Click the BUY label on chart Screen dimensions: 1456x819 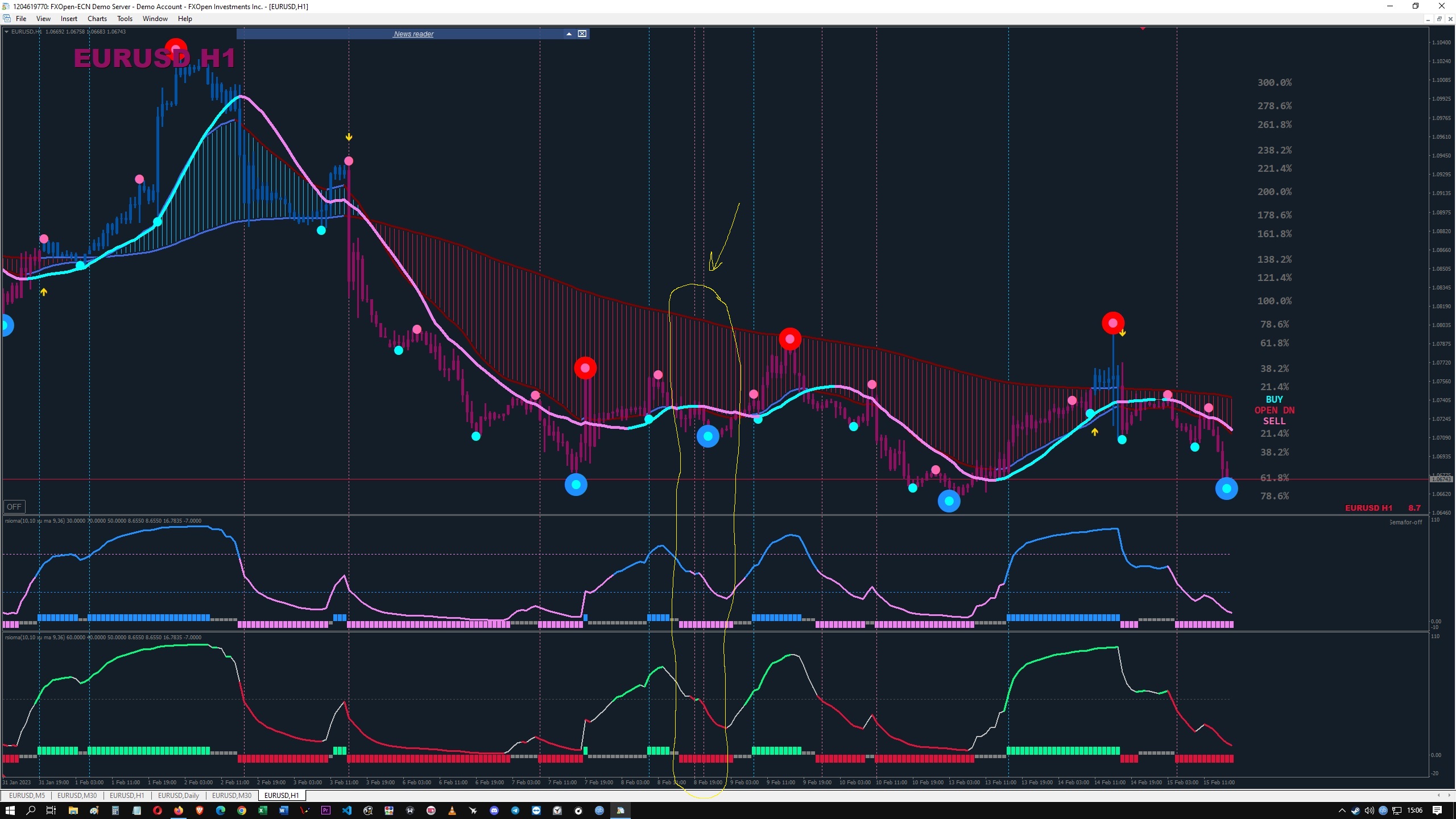pyautogui.click(x=1274, y=399)
